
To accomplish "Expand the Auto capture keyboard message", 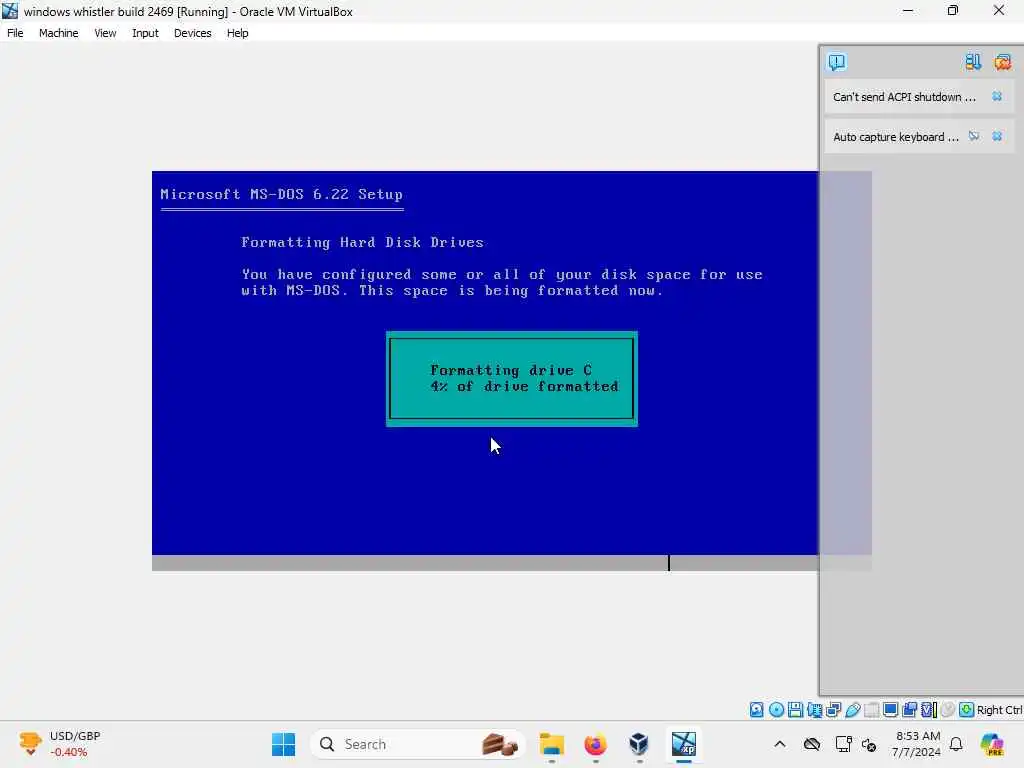I will pyautogui.click(x=895, y=136).
